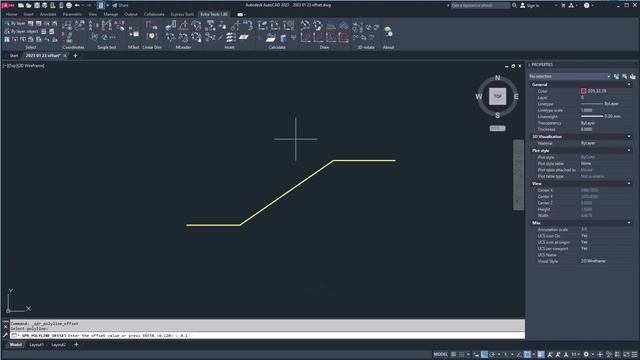Collapse the Misc section in Properties
The height and width of the screenshot is (360, 640).
pos(629,223)
